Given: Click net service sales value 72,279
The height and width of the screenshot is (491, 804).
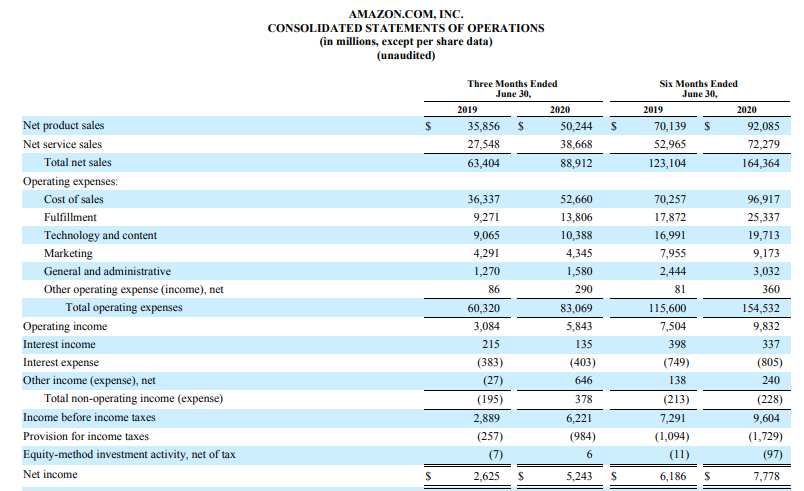Looking at the screenshot, I should point(763,145).
